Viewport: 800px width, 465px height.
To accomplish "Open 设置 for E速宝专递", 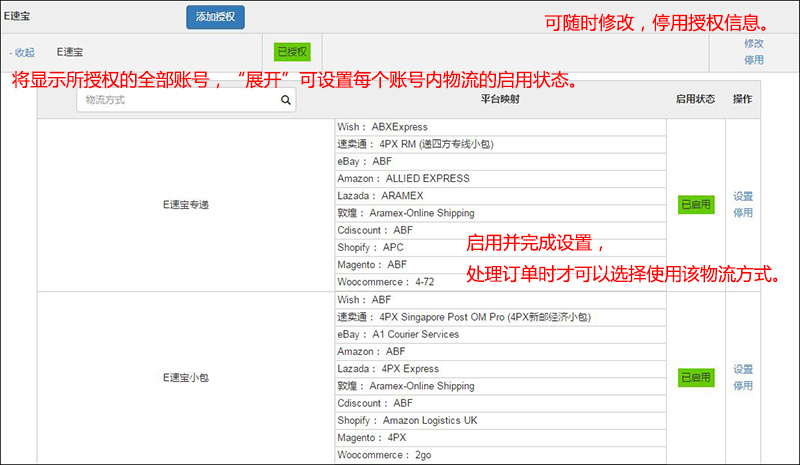I will click(743, 196).
